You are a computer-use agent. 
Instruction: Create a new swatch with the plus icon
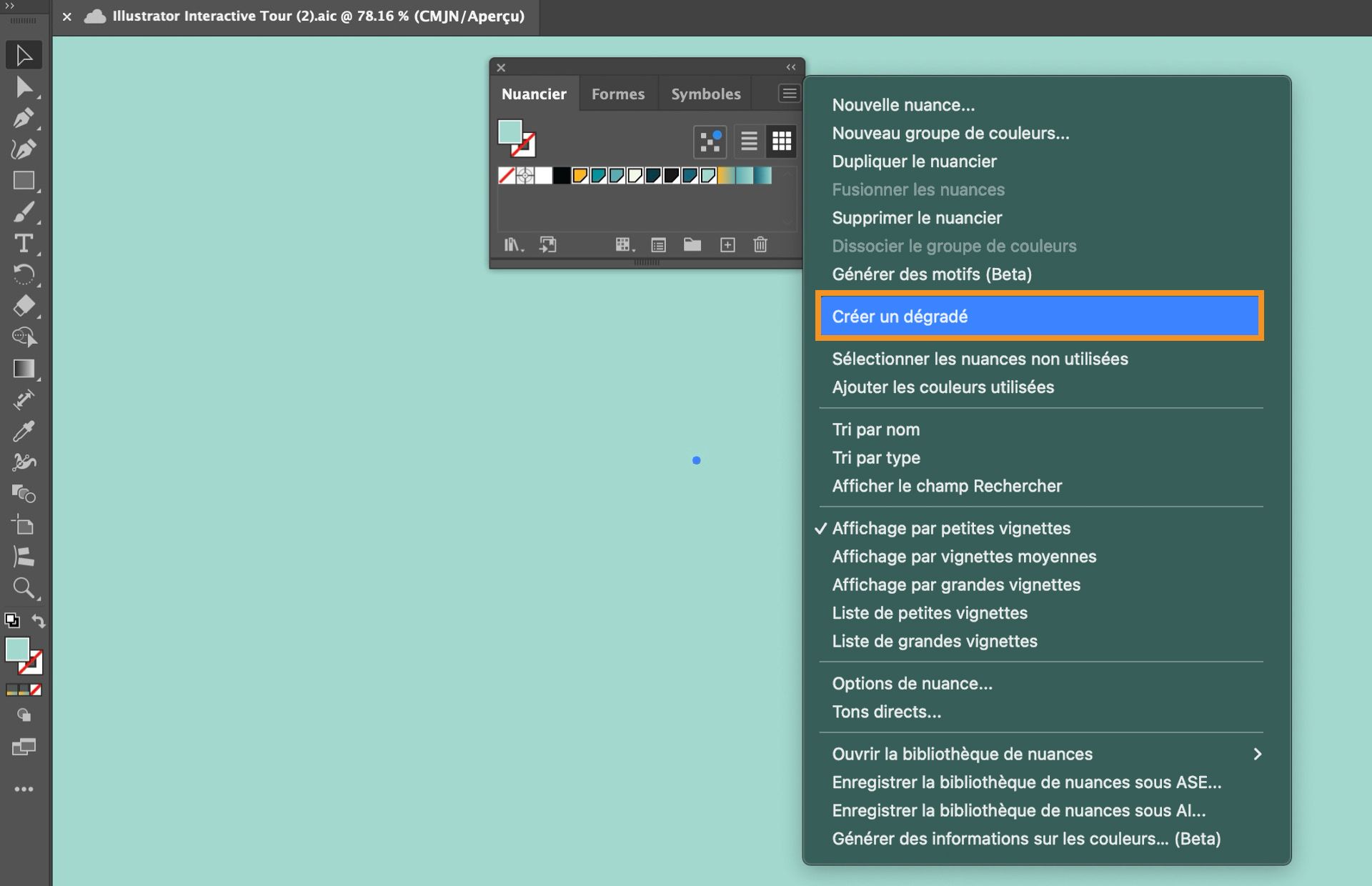727,244
